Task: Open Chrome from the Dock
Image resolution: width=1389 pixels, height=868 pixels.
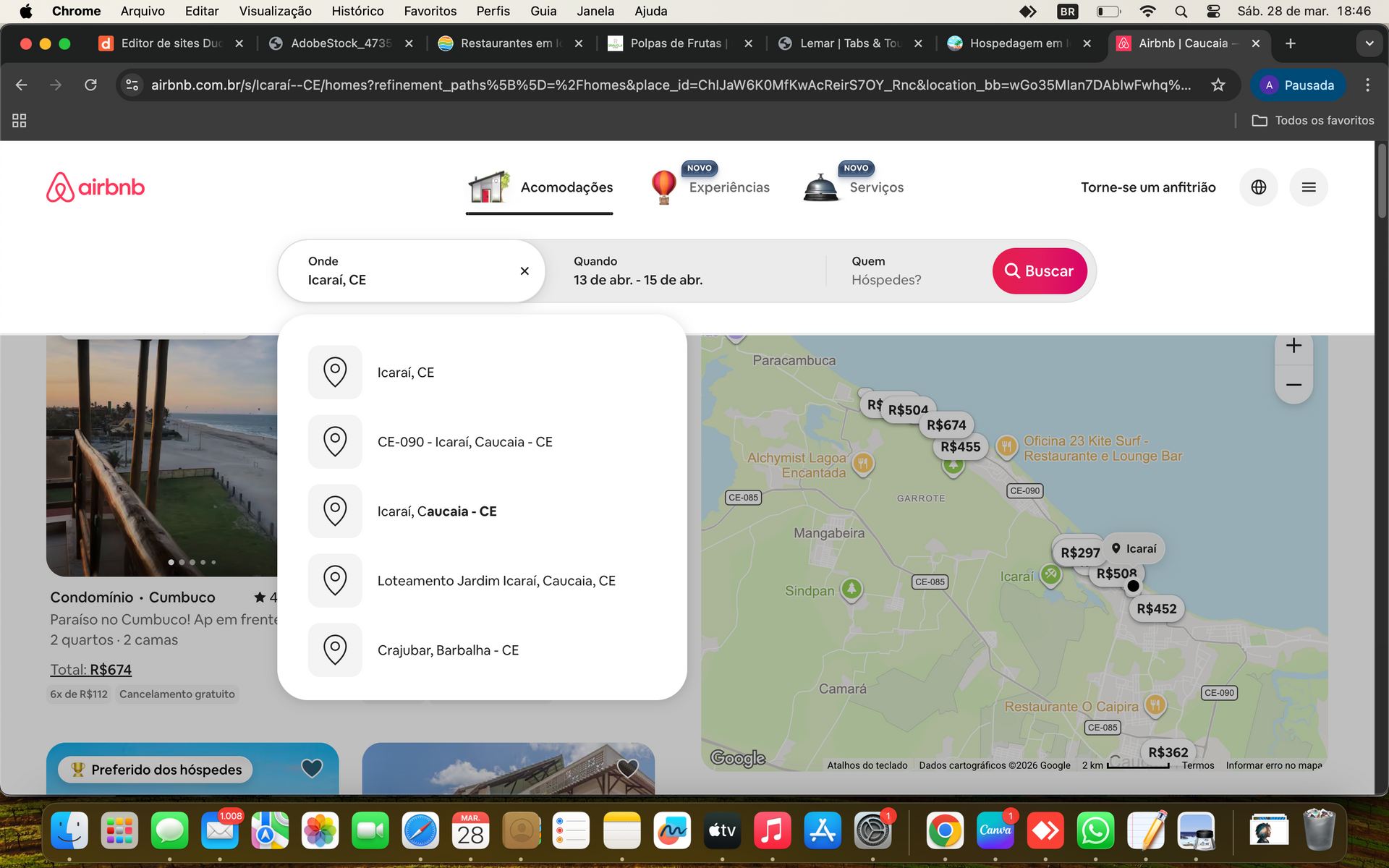Action: (x=945, y=830)
